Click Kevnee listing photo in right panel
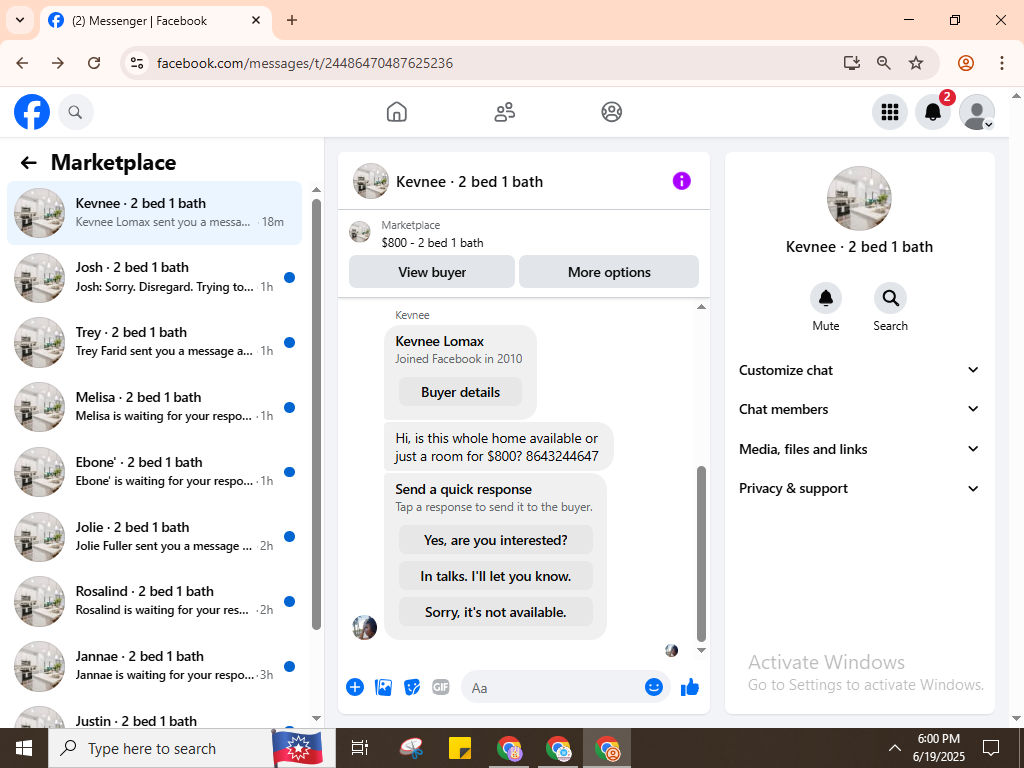The width and height of the screenshot is (1024, 768). pos(859,199)
